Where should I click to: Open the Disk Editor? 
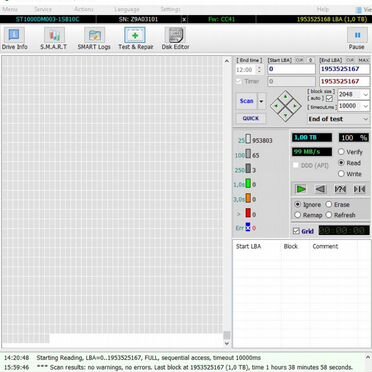point(175,39)
